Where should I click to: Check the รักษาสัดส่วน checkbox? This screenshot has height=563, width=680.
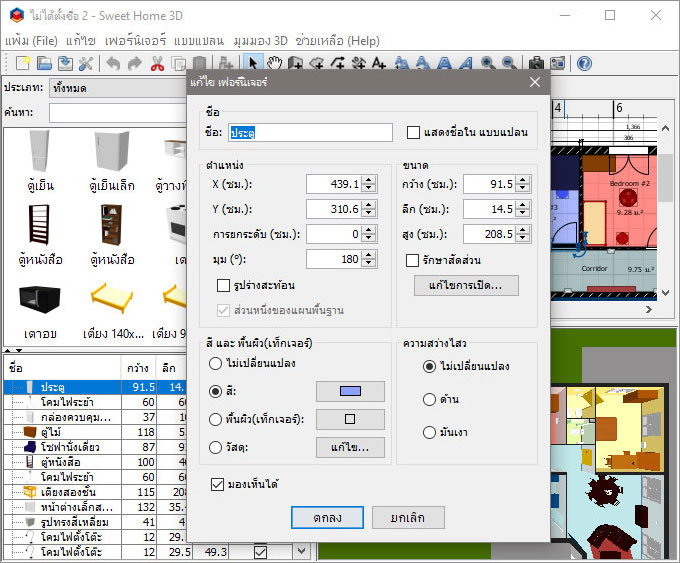tap(412, 260)
